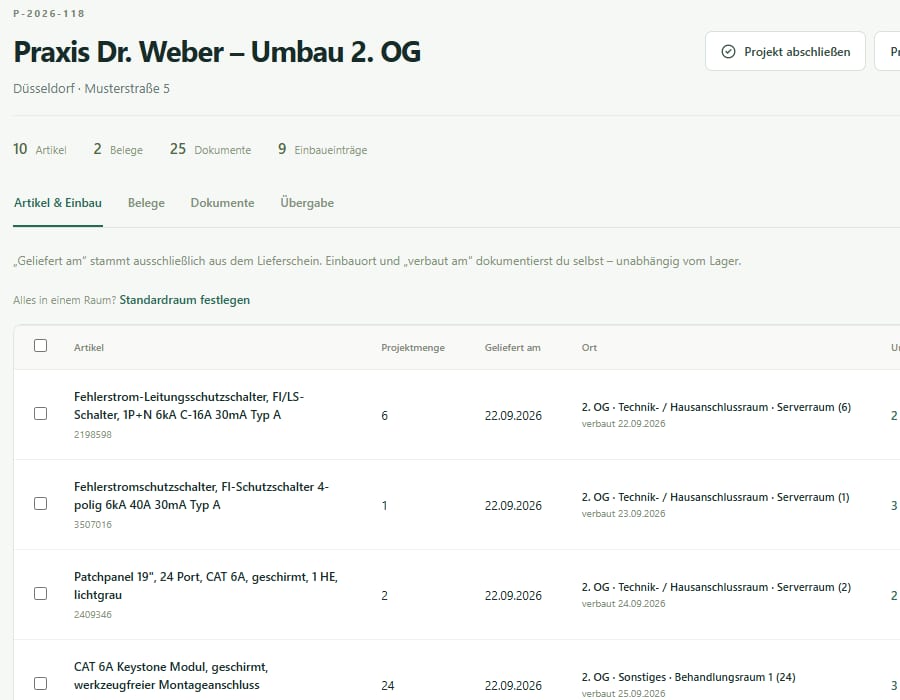This screenshot has height=700, width=900.
Task: Click the Serverraum (2) location entry
Action: (x=716, y=588)
